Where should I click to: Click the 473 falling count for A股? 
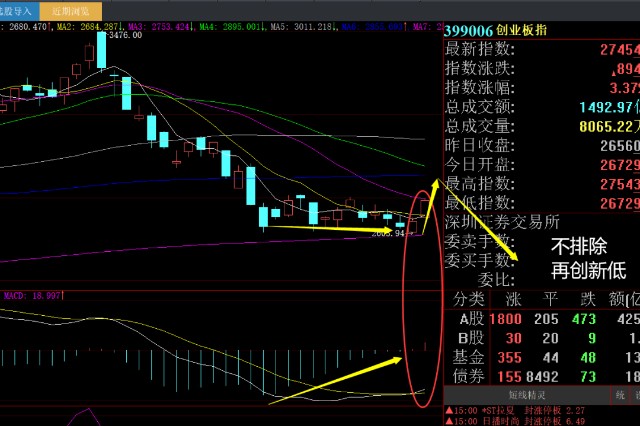click(584, 319)
